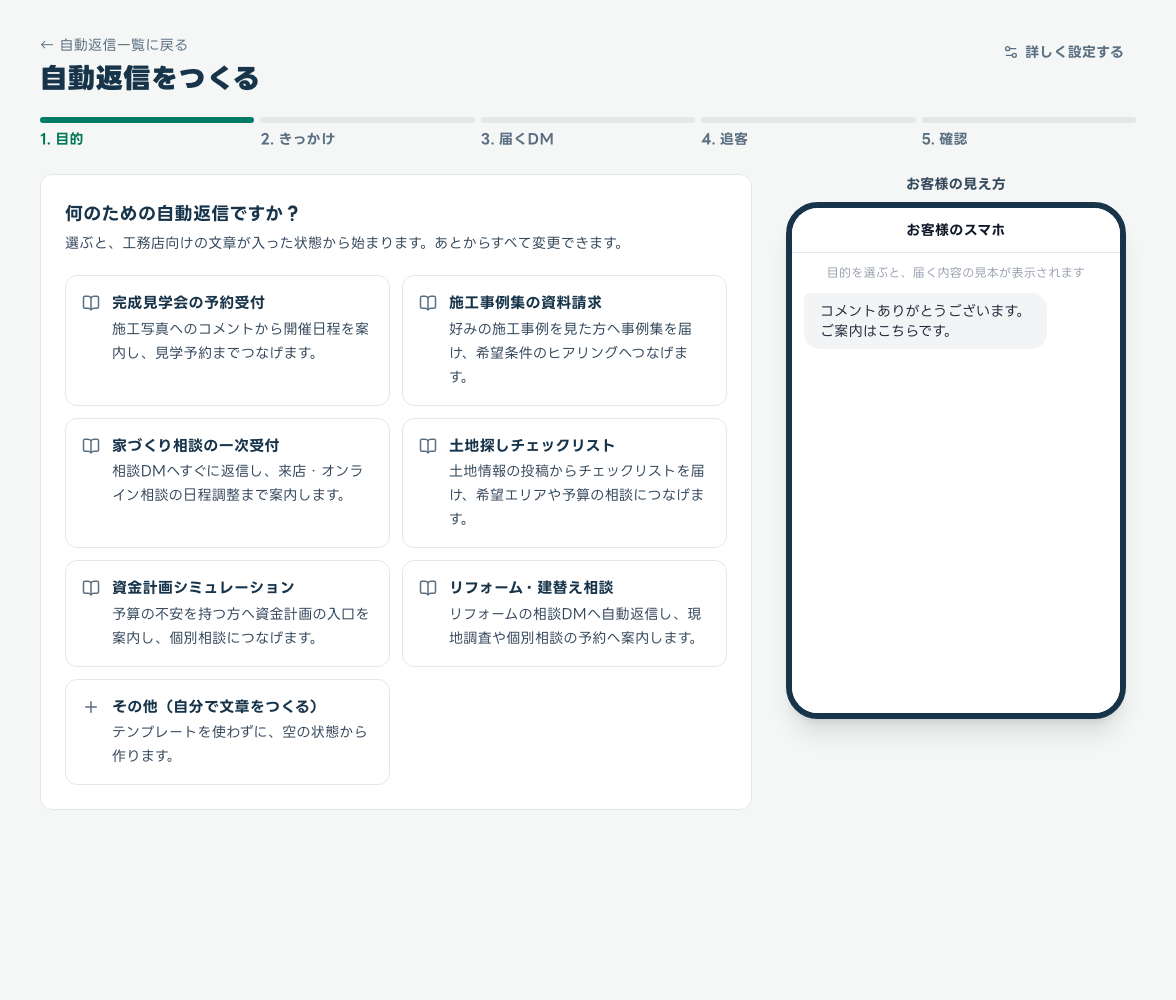Viewport: 1176px width, 1000px height.
Task: Go back via 自動返信一覧に戻る link
Action: click(114, 45)
